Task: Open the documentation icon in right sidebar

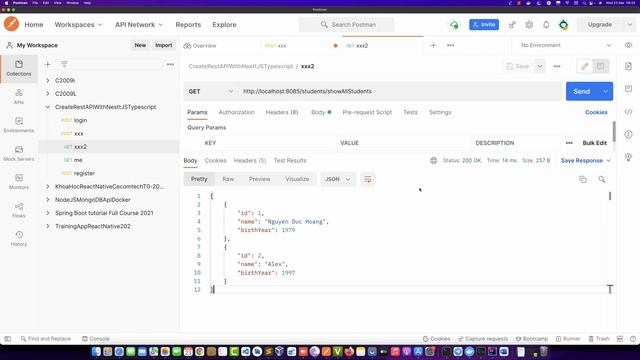Action: tap(628, 66)
